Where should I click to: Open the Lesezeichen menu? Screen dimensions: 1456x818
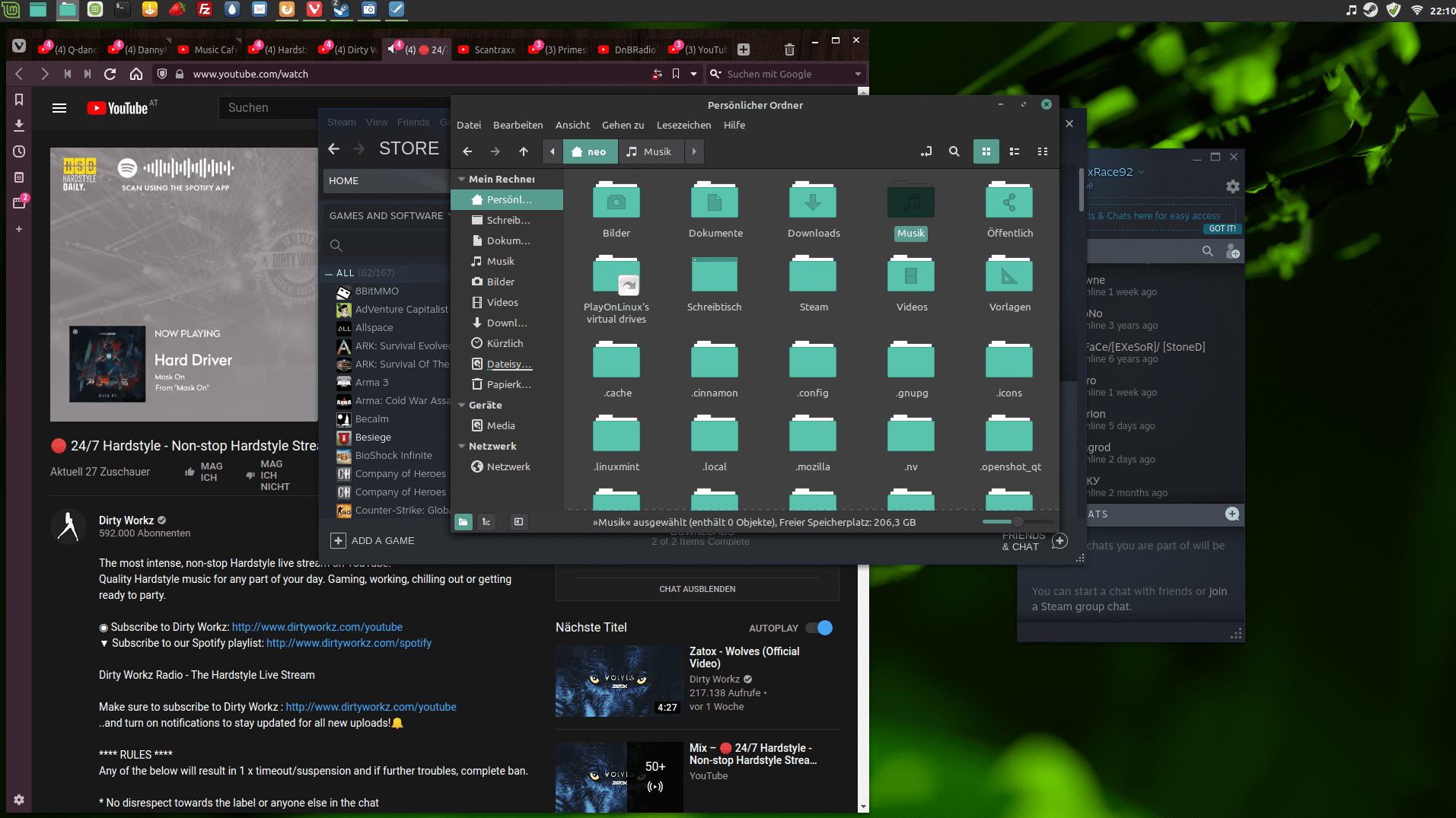(683, 125)
